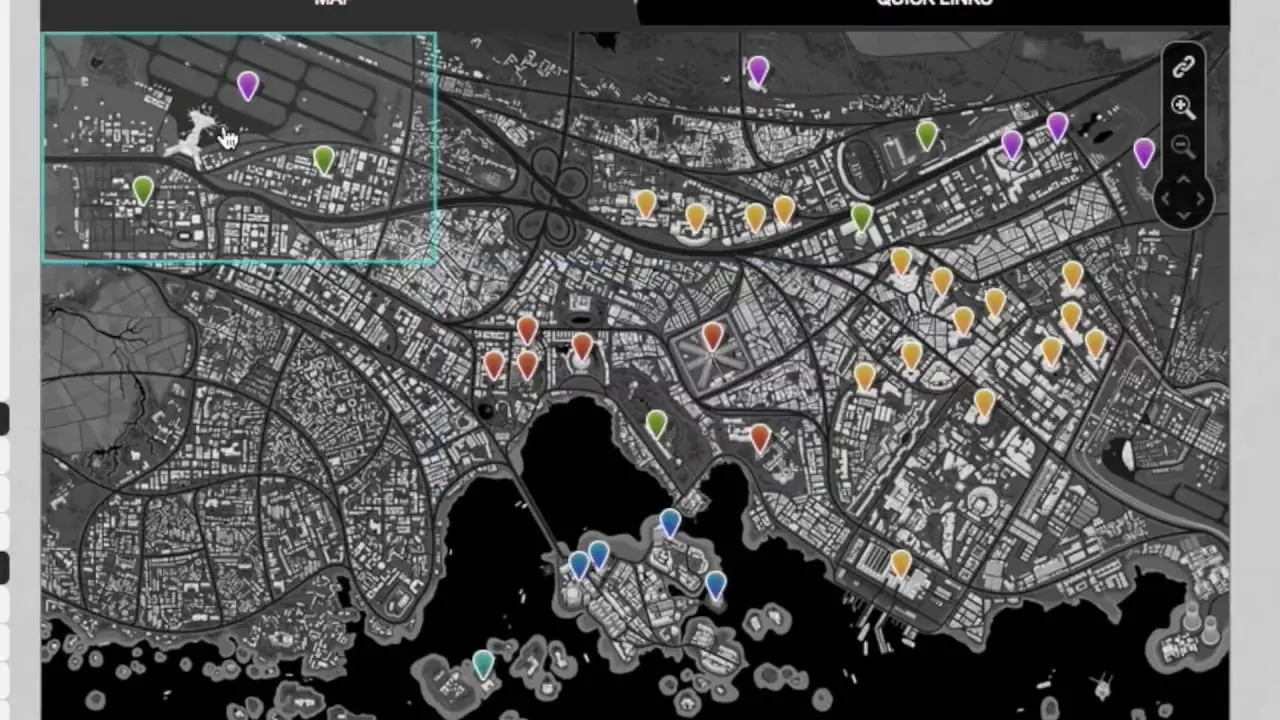1280x720 pixels.
Task: Click the teal pin on the small island
Action: (483, 663)
